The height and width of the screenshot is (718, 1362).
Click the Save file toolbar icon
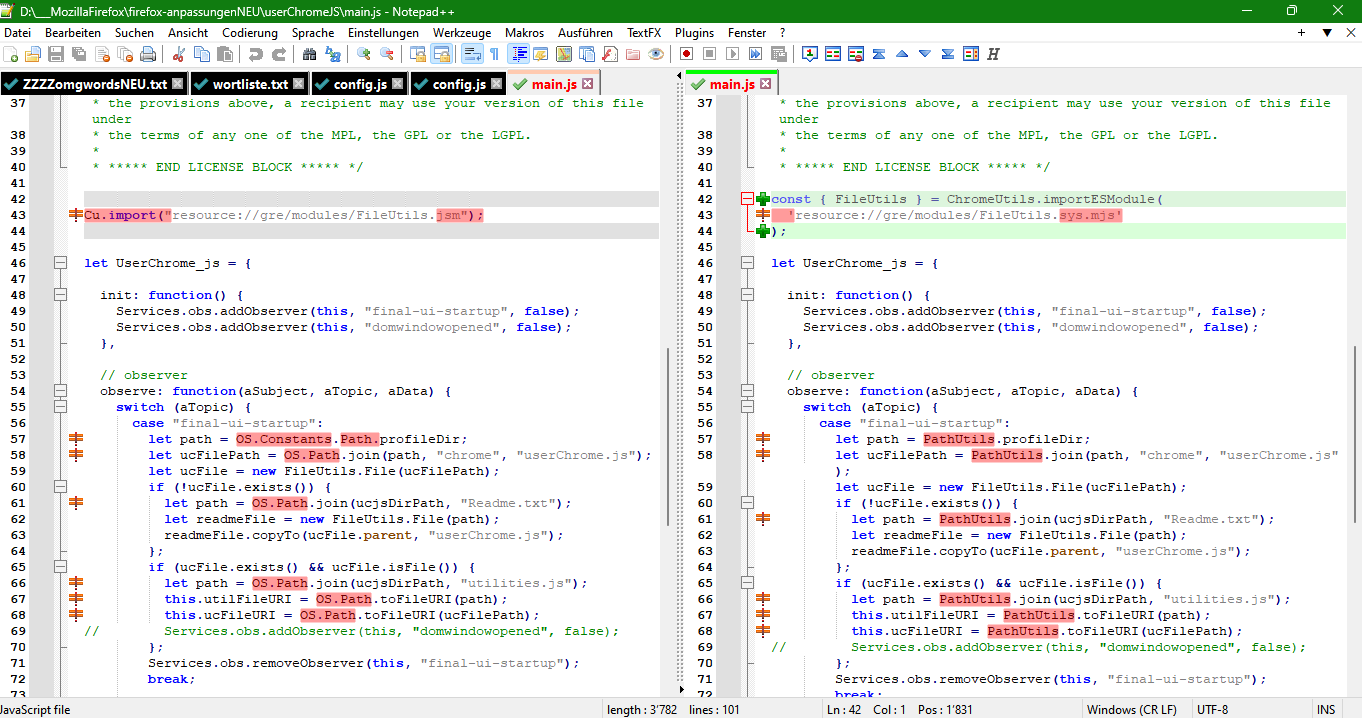coord(55,54)
